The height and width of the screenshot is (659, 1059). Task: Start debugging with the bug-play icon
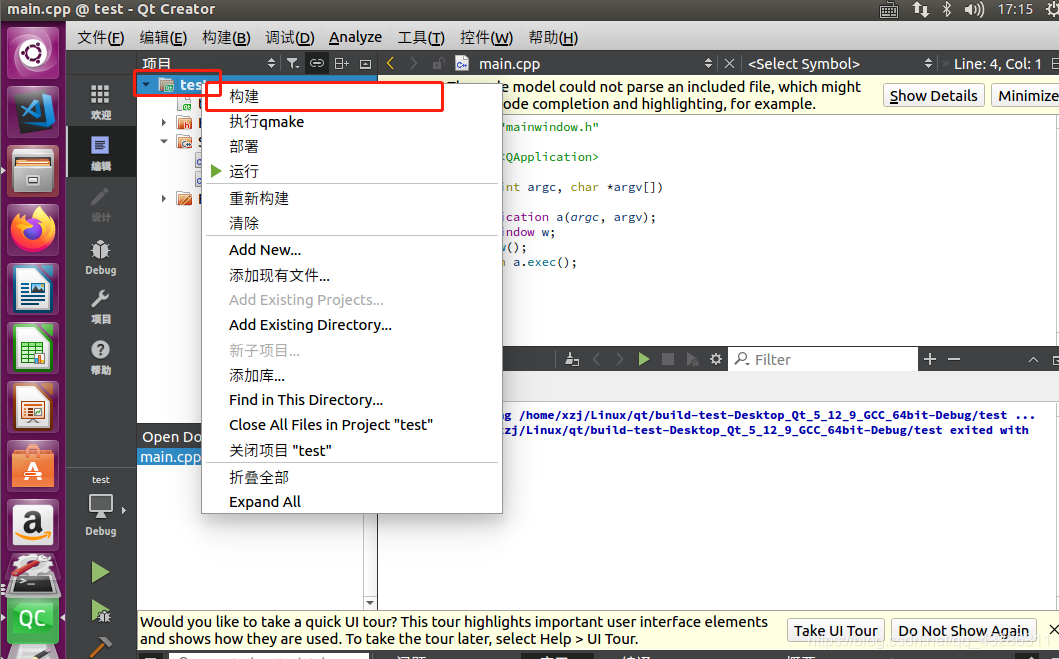point(101,612)
